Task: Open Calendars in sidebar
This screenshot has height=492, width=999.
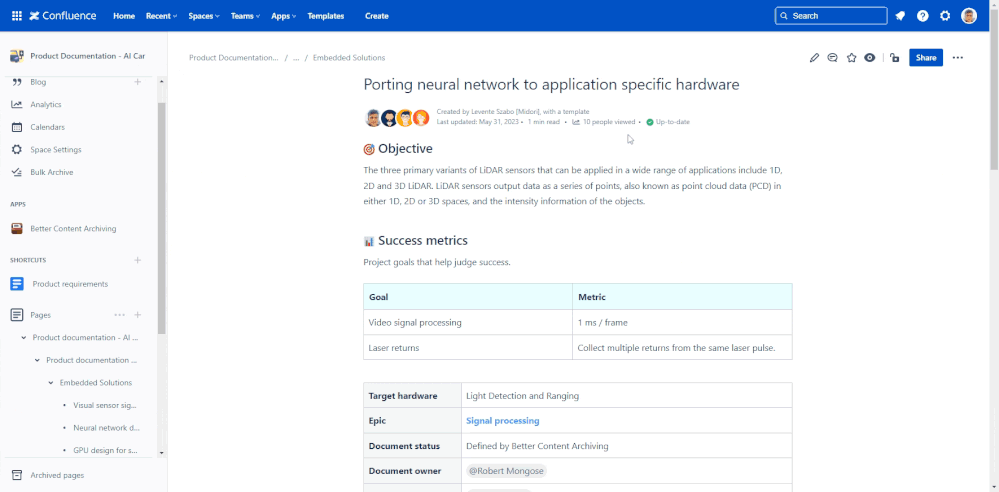Action: (48, 127)
